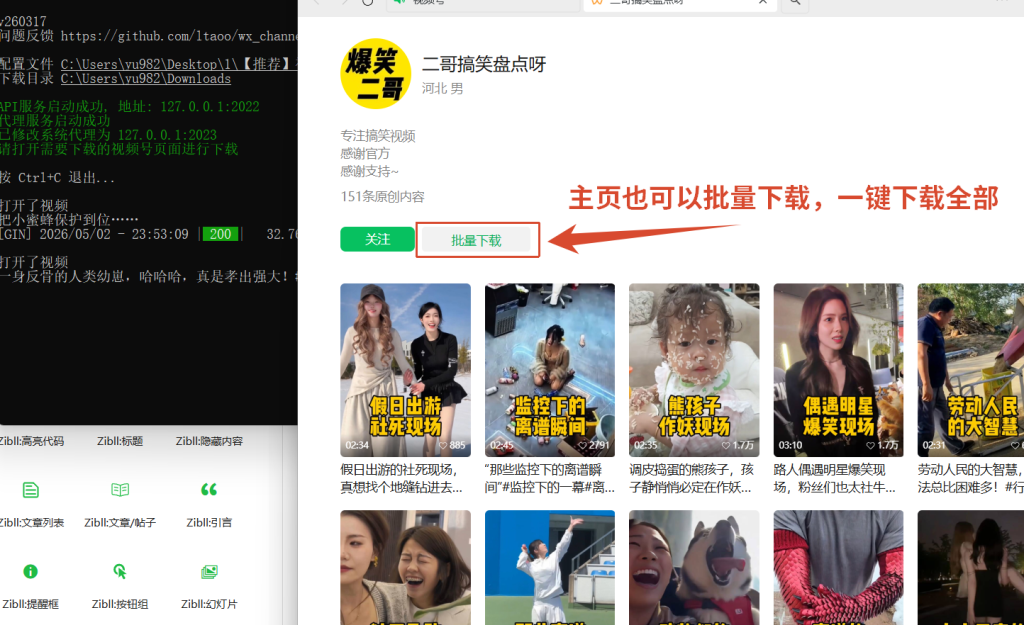The width and height of the screenshot is (1024, 625).
Task: Click the browser search magnifier icon
Action: [795, 3]
